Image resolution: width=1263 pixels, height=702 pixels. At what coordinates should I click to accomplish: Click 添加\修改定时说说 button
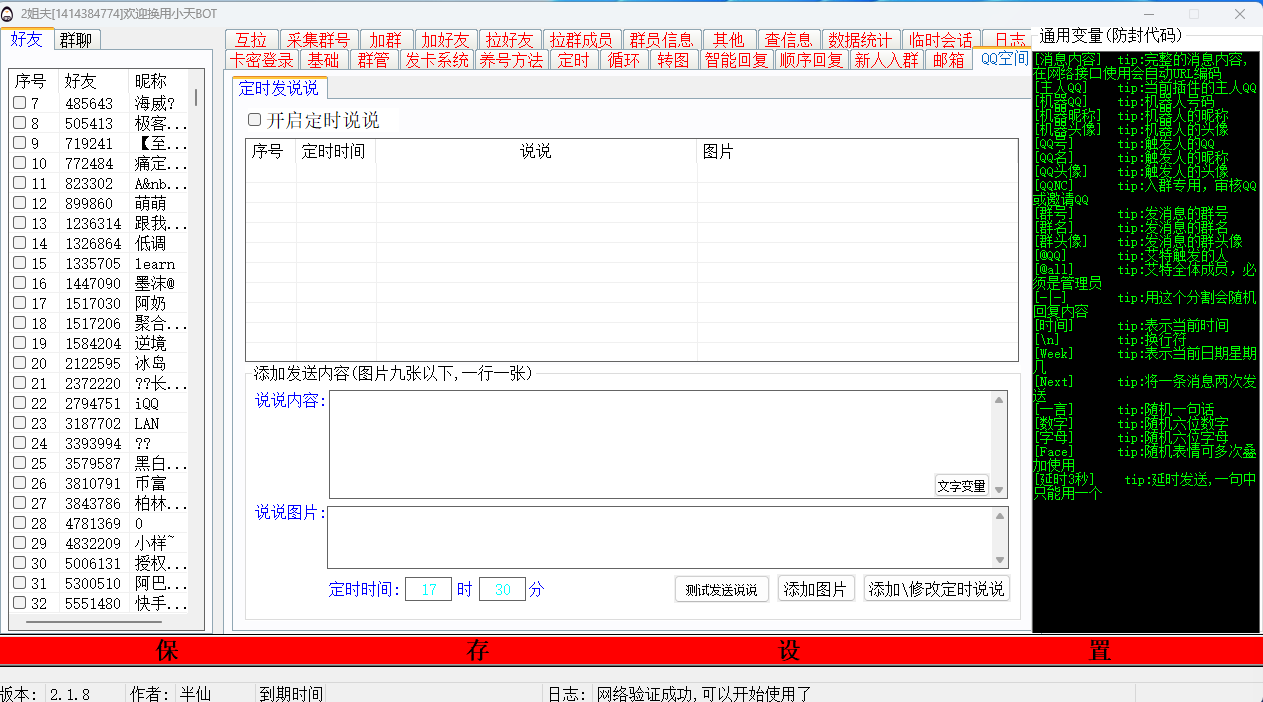(936, 589)
